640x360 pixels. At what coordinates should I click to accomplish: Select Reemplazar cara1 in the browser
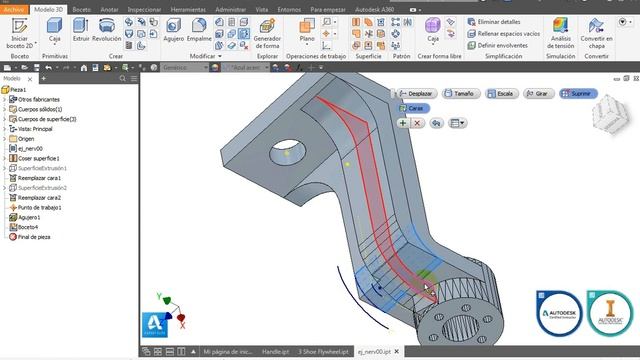coord(39,178)
